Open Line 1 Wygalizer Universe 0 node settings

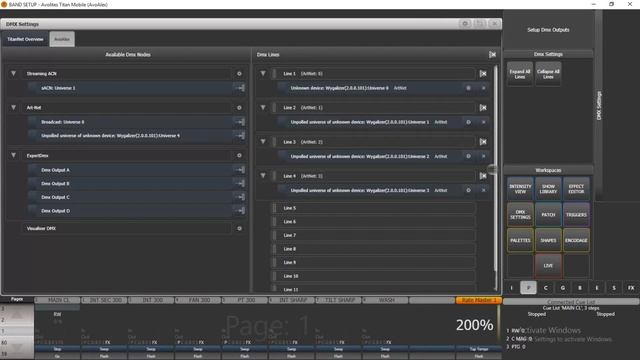[x=468, y=88]
